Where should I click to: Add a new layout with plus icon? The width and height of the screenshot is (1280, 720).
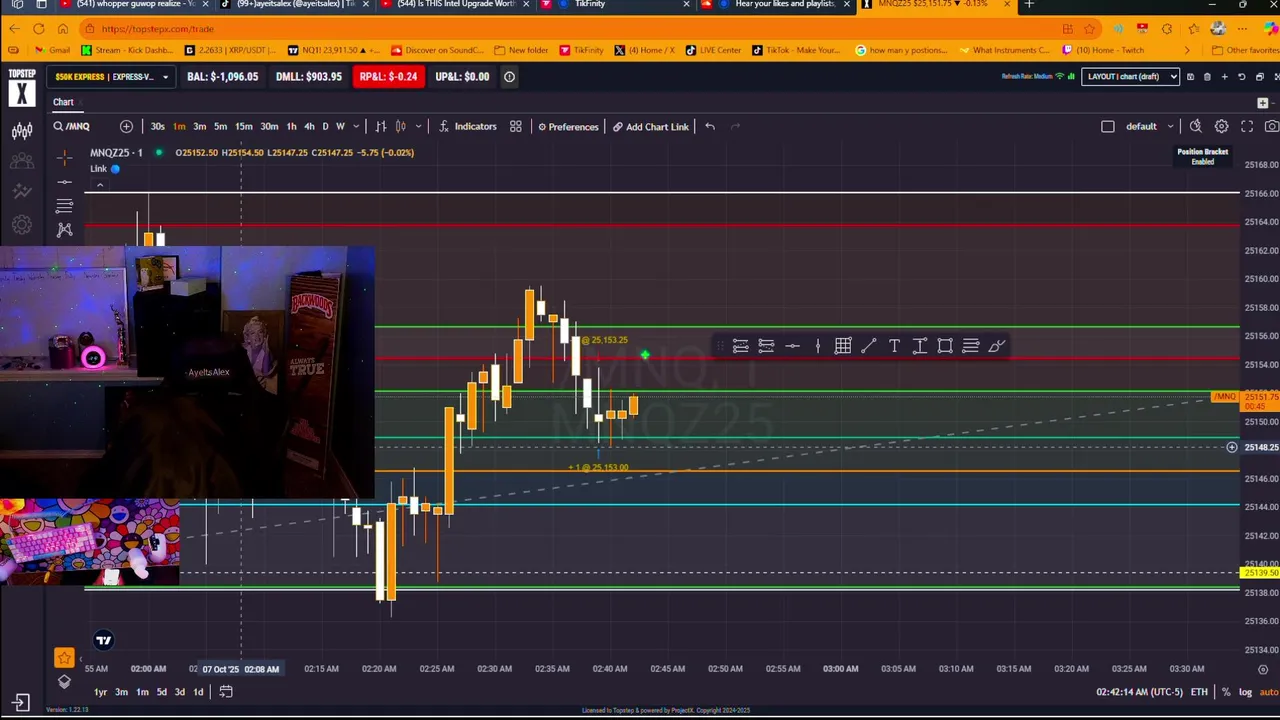tap(1224, 77)
